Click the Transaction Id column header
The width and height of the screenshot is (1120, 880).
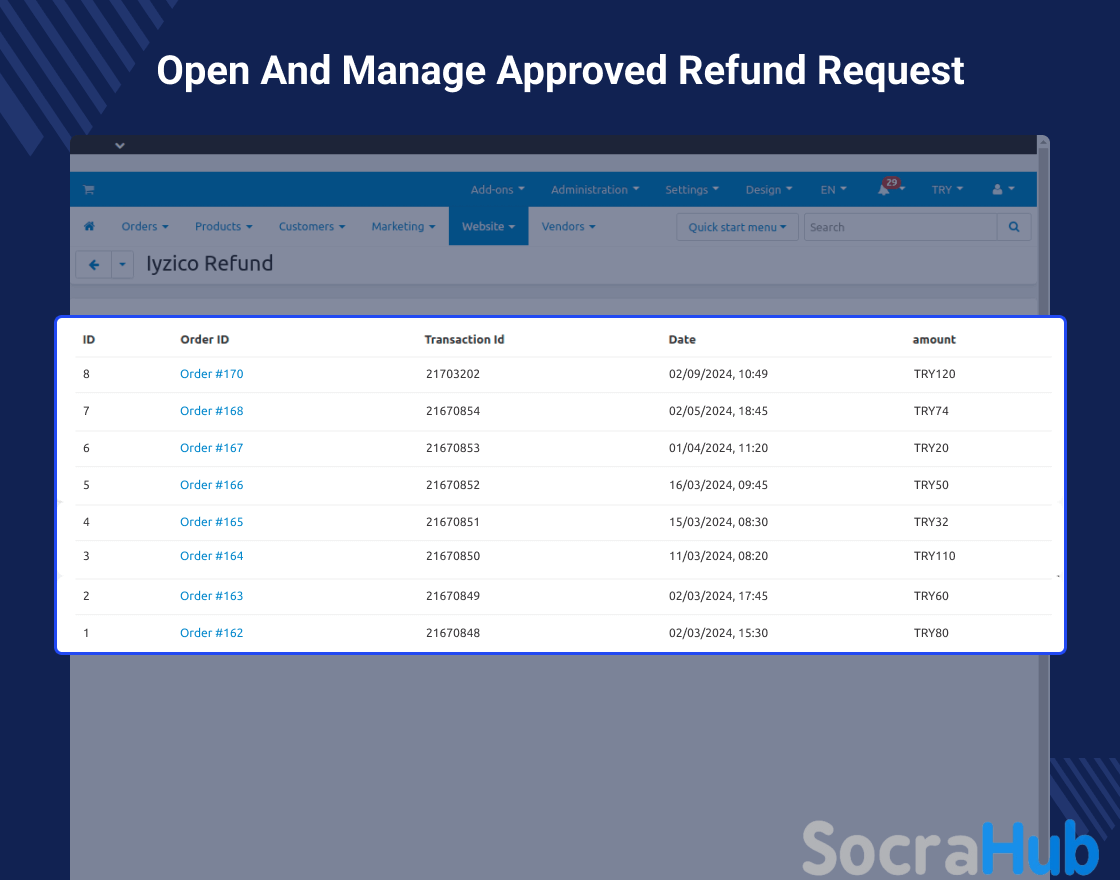pos(464,339)
